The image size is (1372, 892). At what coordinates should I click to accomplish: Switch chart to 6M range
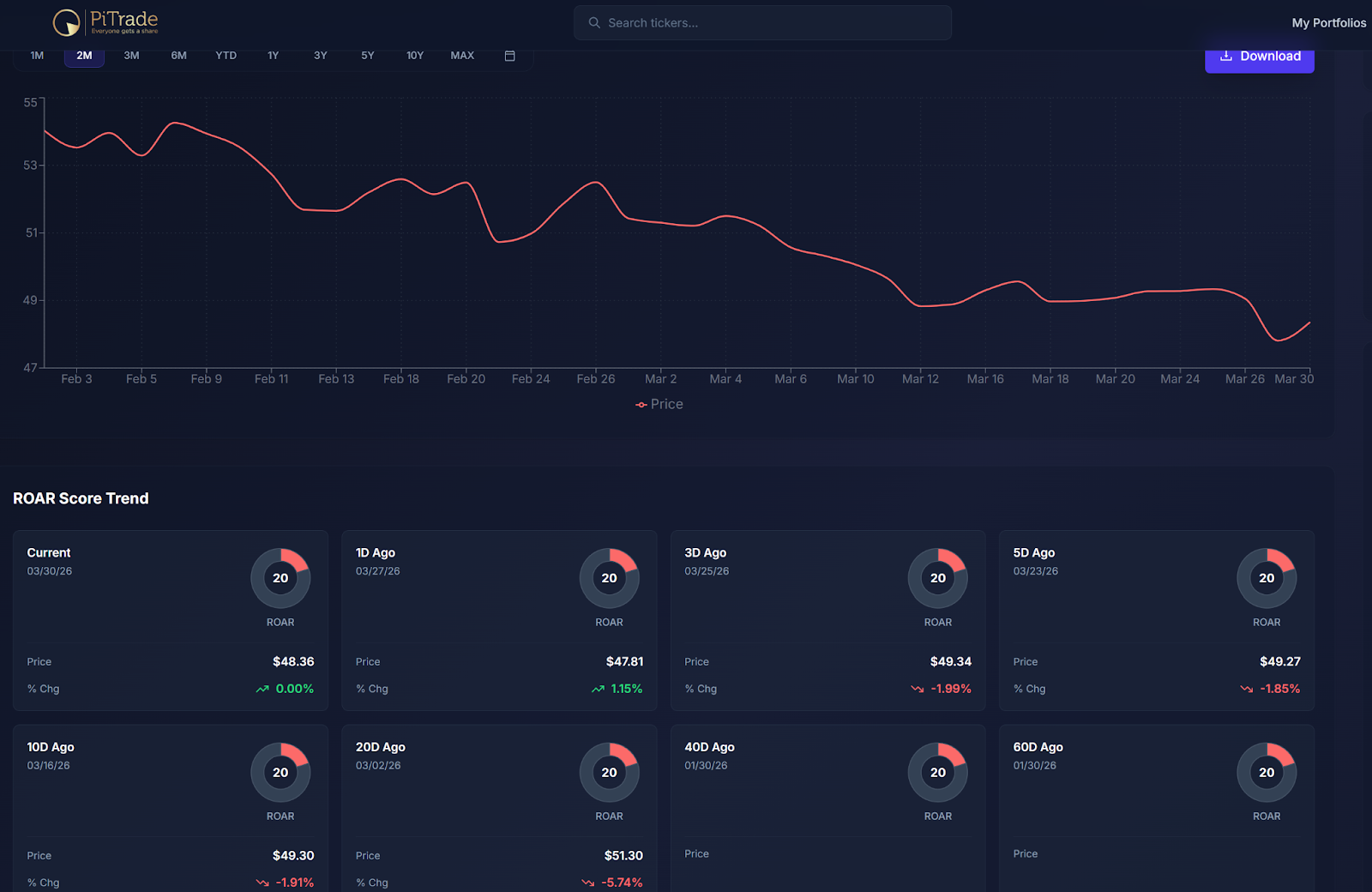pos(178,56)
